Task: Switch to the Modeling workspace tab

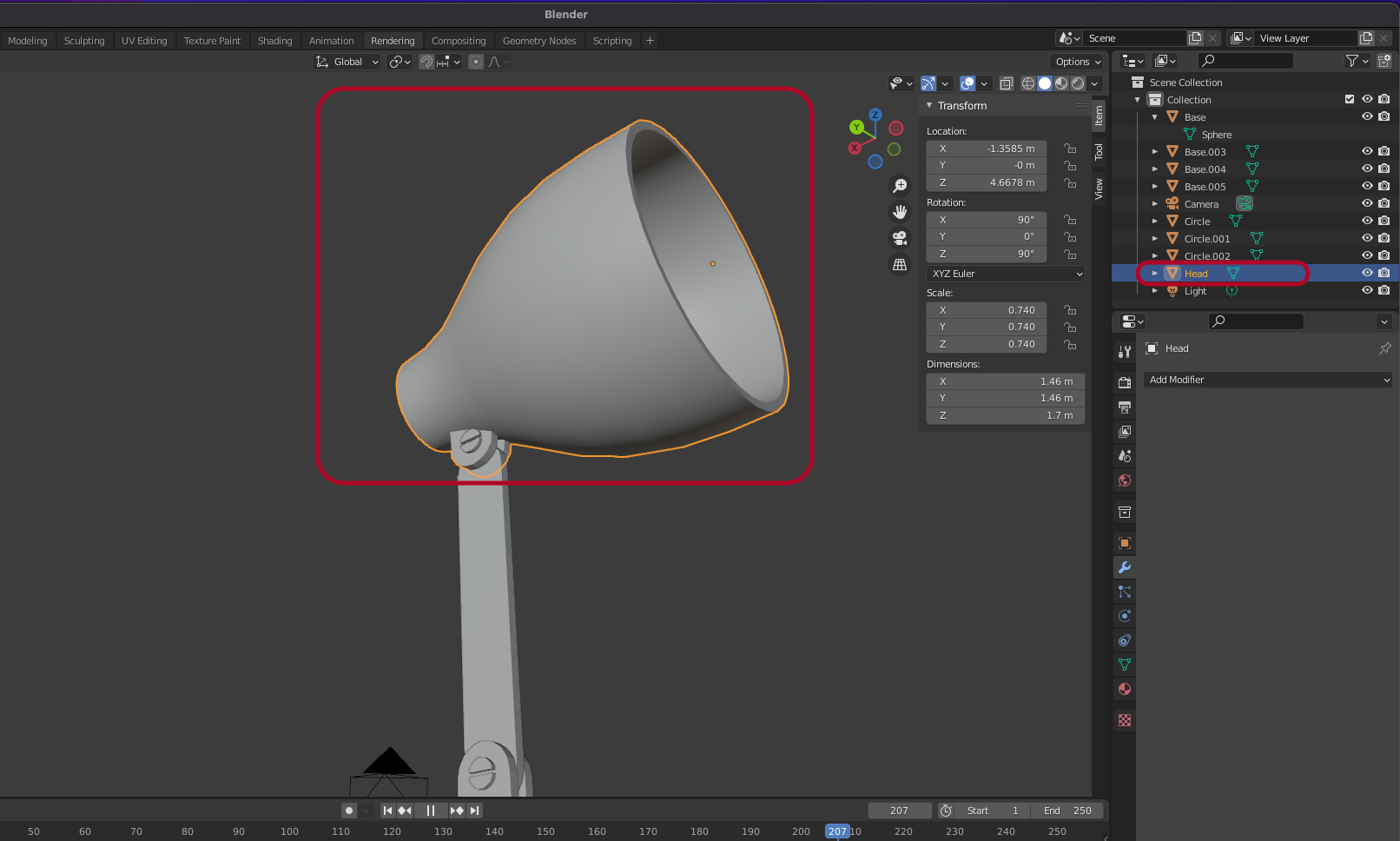Action: click(28, 41)
